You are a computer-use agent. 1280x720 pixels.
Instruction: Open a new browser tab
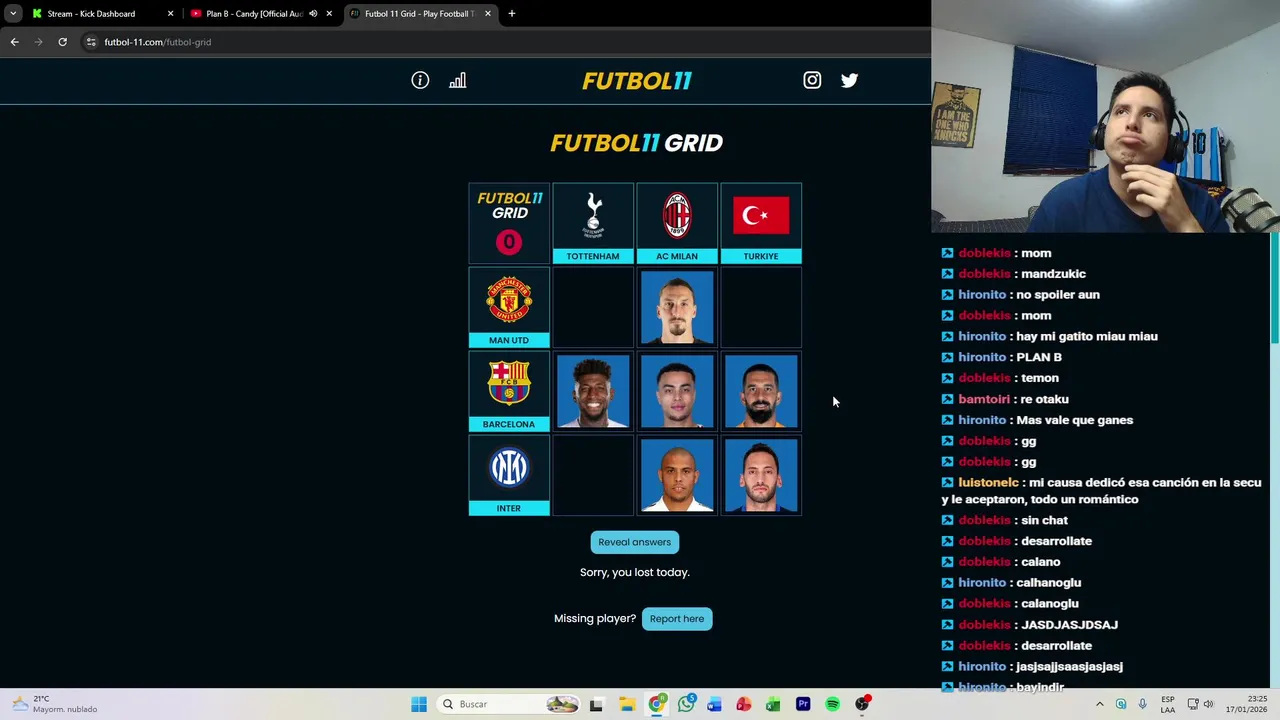(x=512, y=14)
